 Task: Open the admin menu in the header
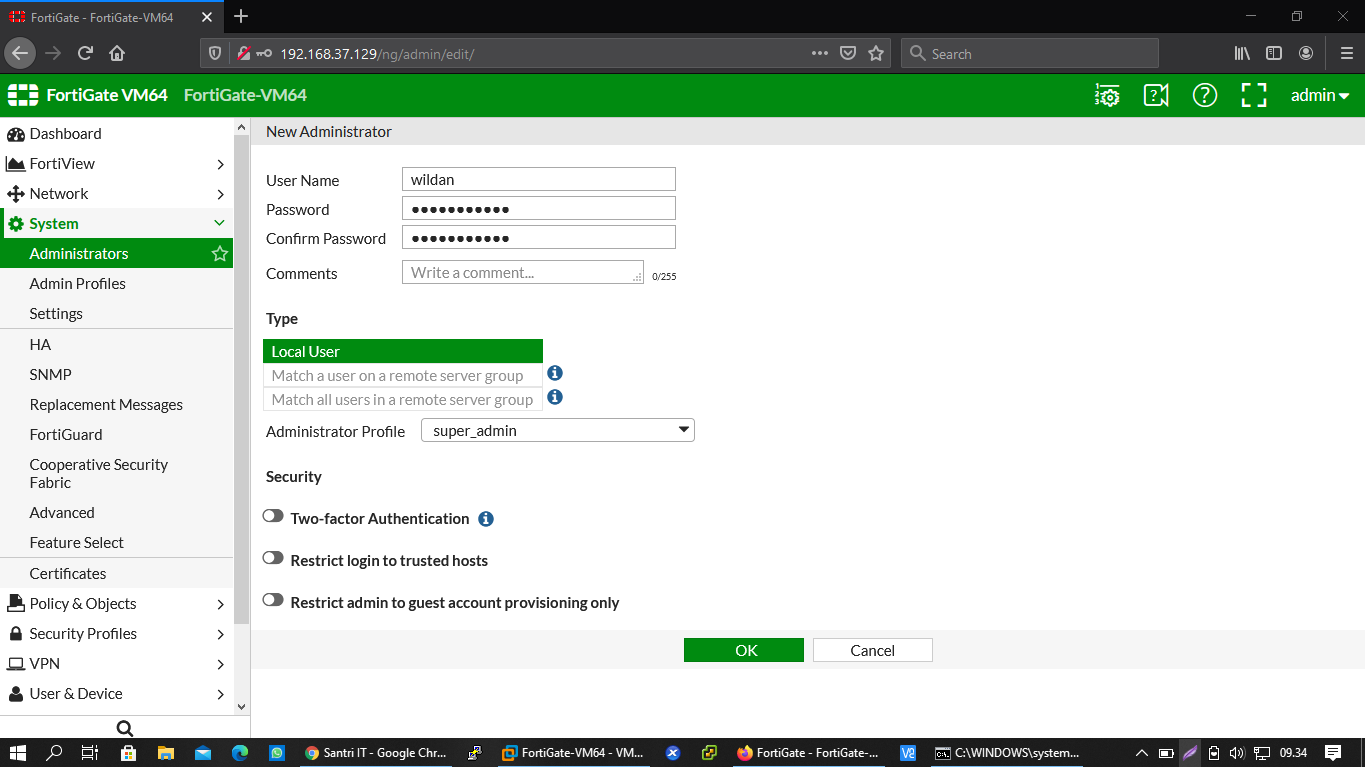(1319, 95)
